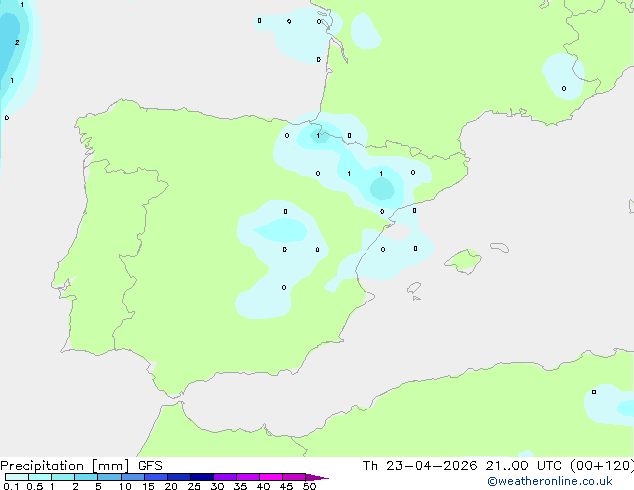Click the 45–50 mm legend color box

pos(294,477)
